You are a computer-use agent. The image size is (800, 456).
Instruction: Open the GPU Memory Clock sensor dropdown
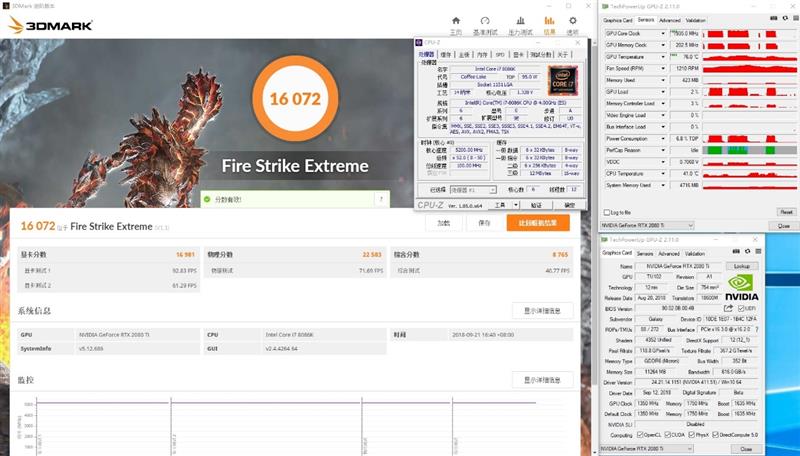click(x=663, y=45)
